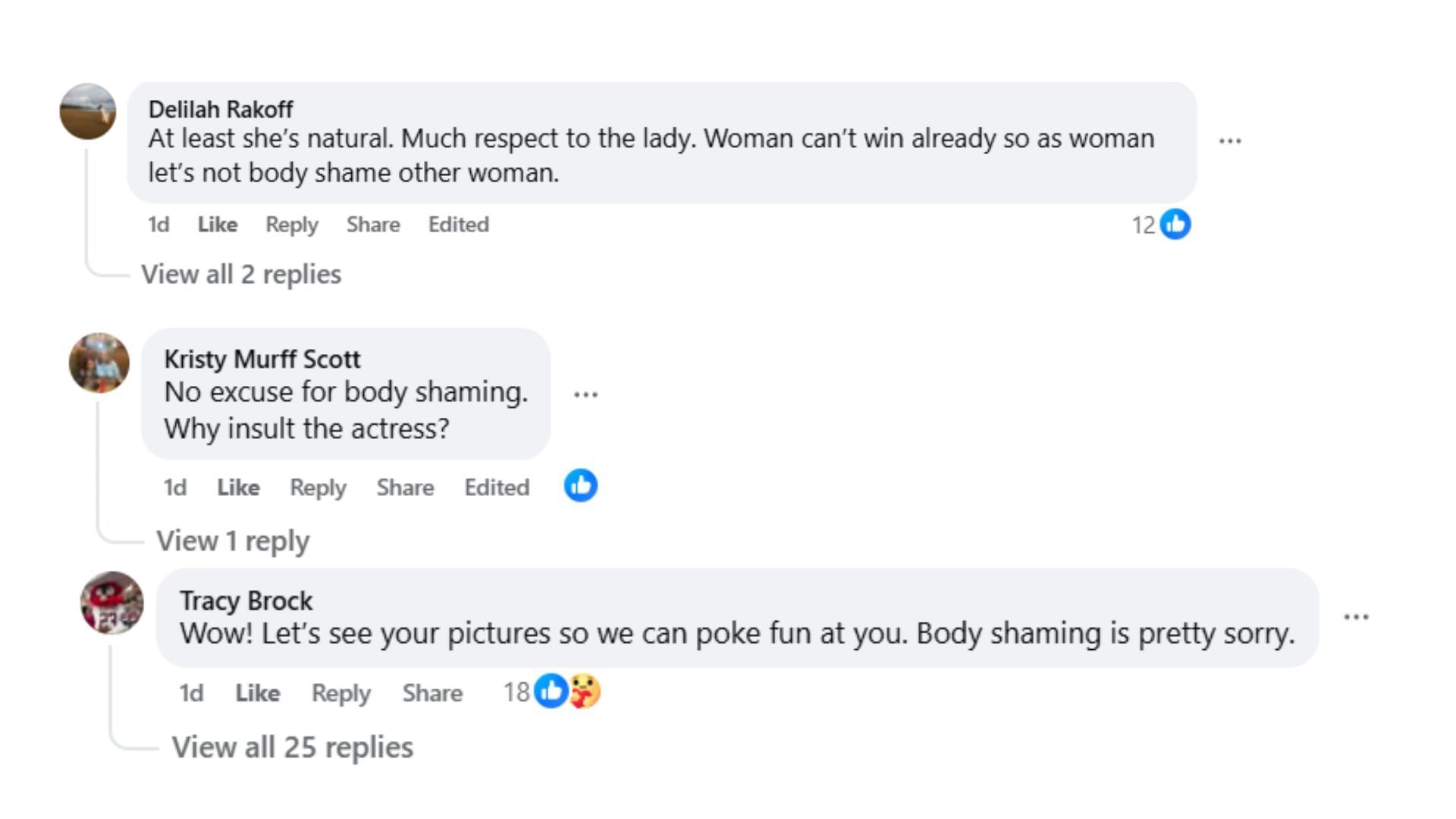Share Kristy Murff Scott's comment

[405, 488]
